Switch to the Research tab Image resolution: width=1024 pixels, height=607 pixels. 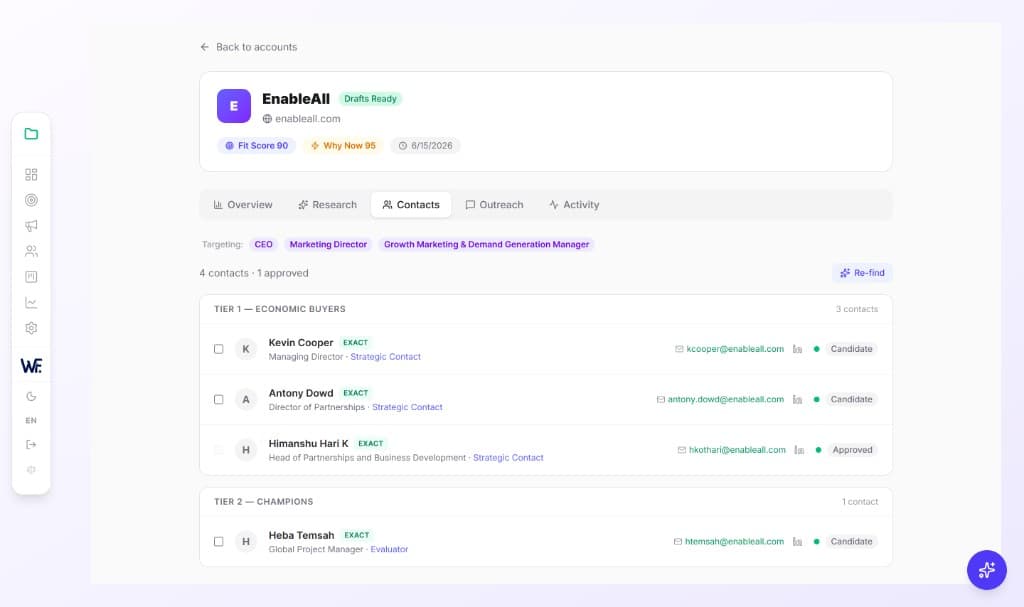coord(327,205)
